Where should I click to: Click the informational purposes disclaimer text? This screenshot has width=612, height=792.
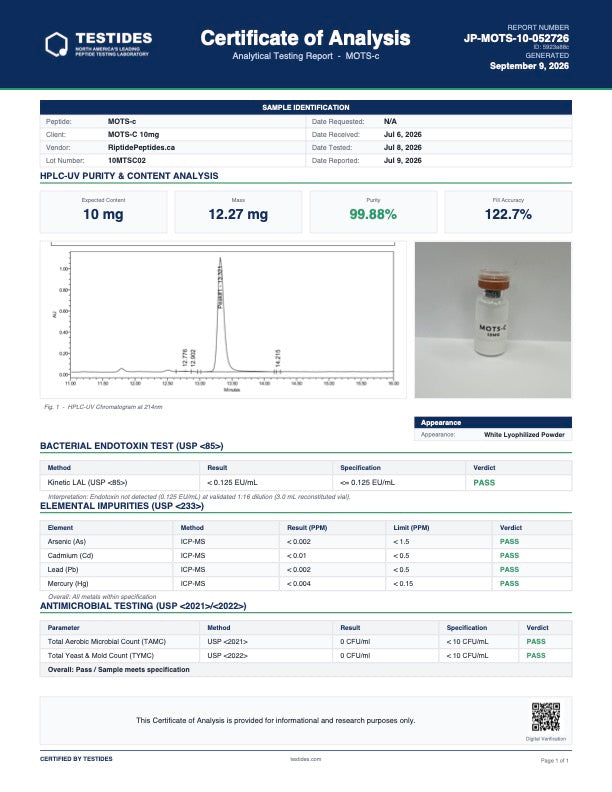coord(276,720)
